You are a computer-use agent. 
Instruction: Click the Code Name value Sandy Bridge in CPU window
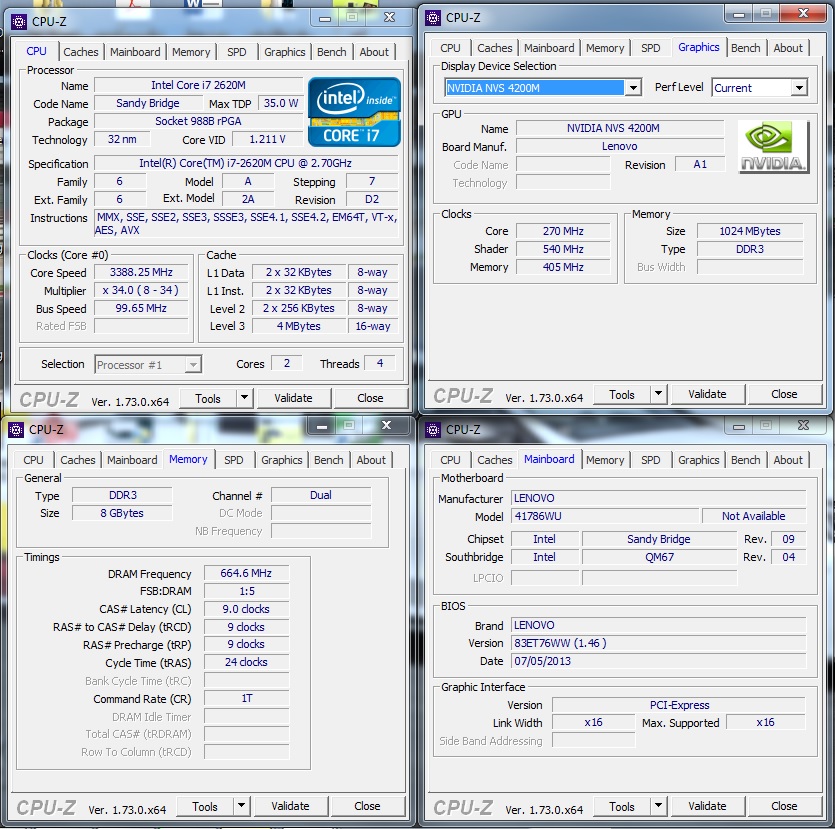click(x=148, y=103)
